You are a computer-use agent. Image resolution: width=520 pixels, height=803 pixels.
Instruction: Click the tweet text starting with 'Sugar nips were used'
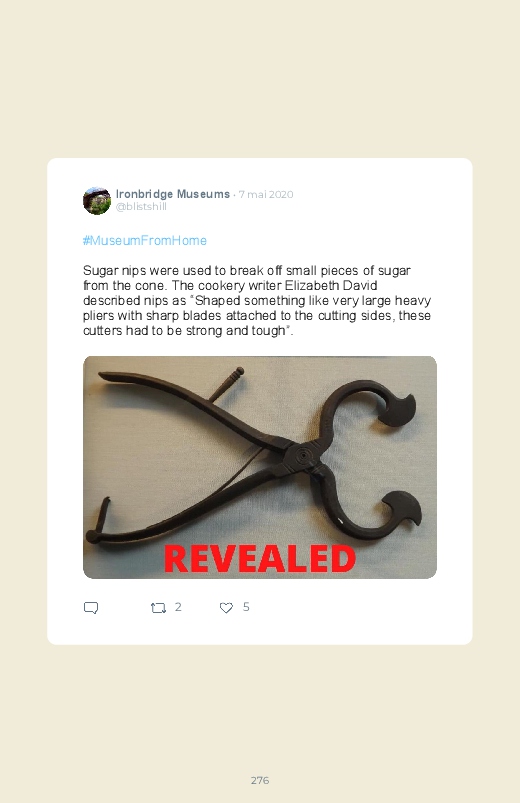coord(257,301)
